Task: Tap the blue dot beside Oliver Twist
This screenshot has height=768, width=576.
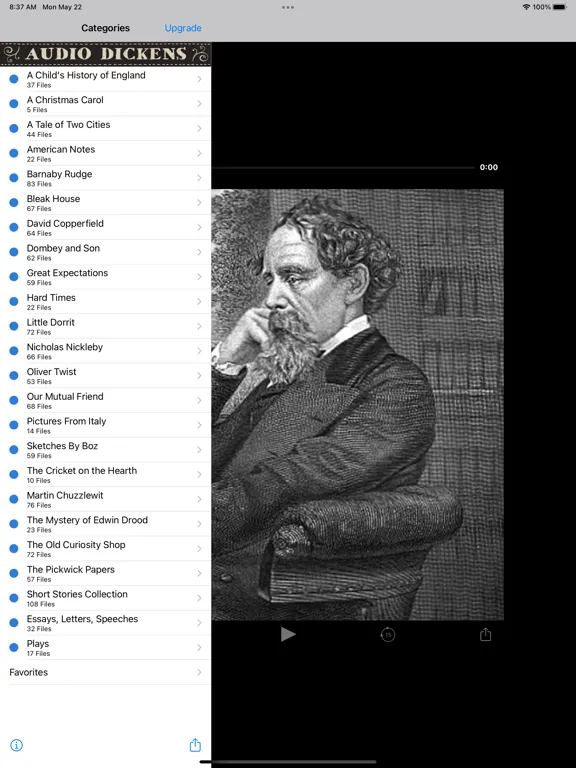Action: click(14, 375)
